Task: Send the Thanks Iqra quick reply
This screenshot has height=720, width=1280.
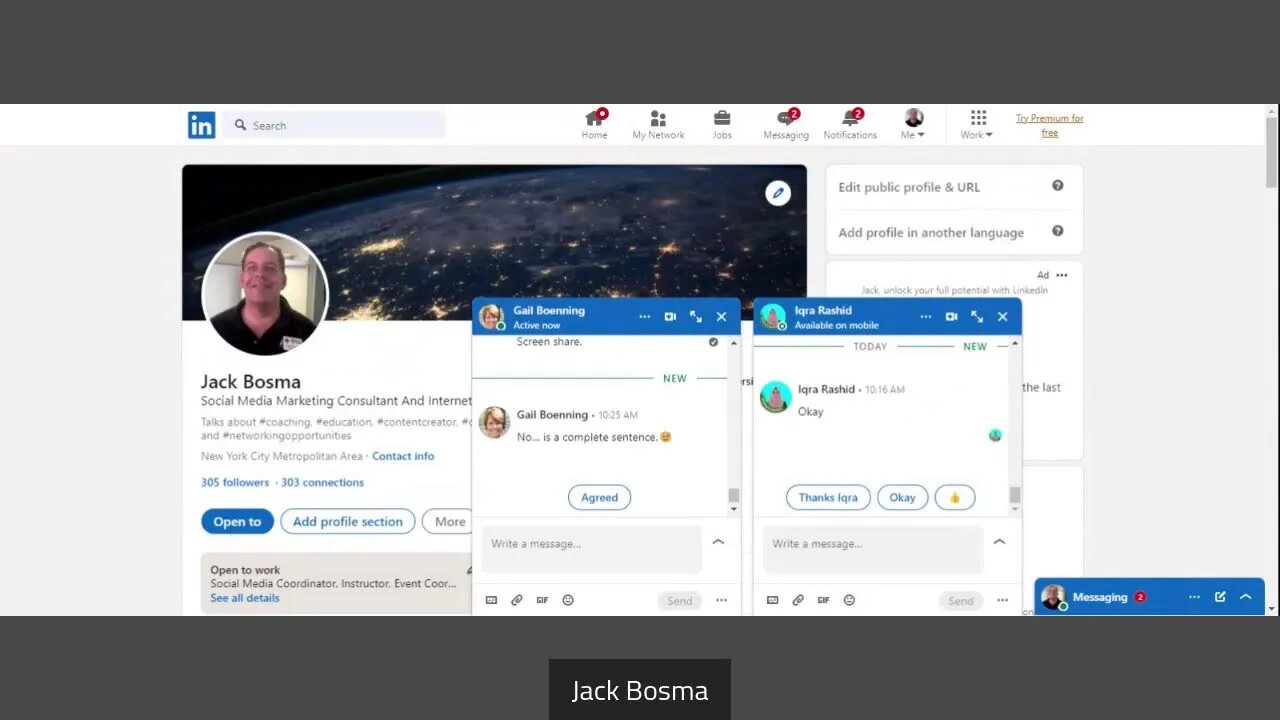Action: tap(828, 497)
